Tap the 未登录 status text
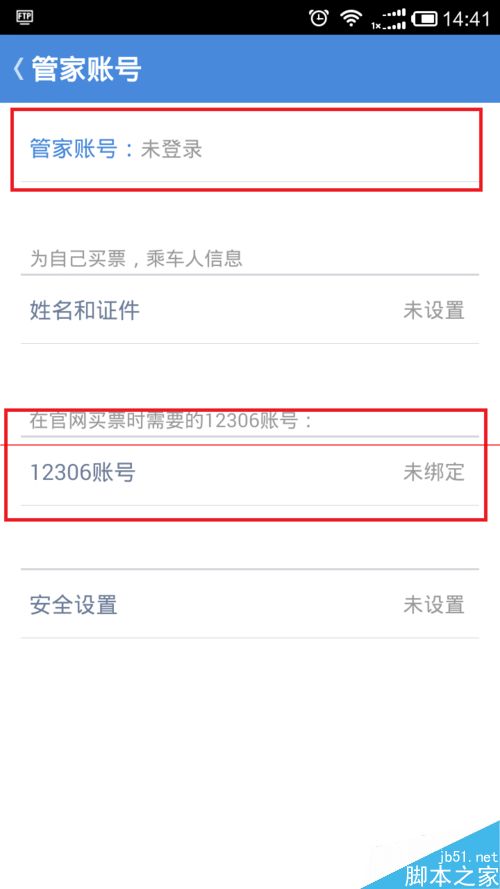This screenshot has width=500, height=889. pyautogui.click(x=171, y=150)
